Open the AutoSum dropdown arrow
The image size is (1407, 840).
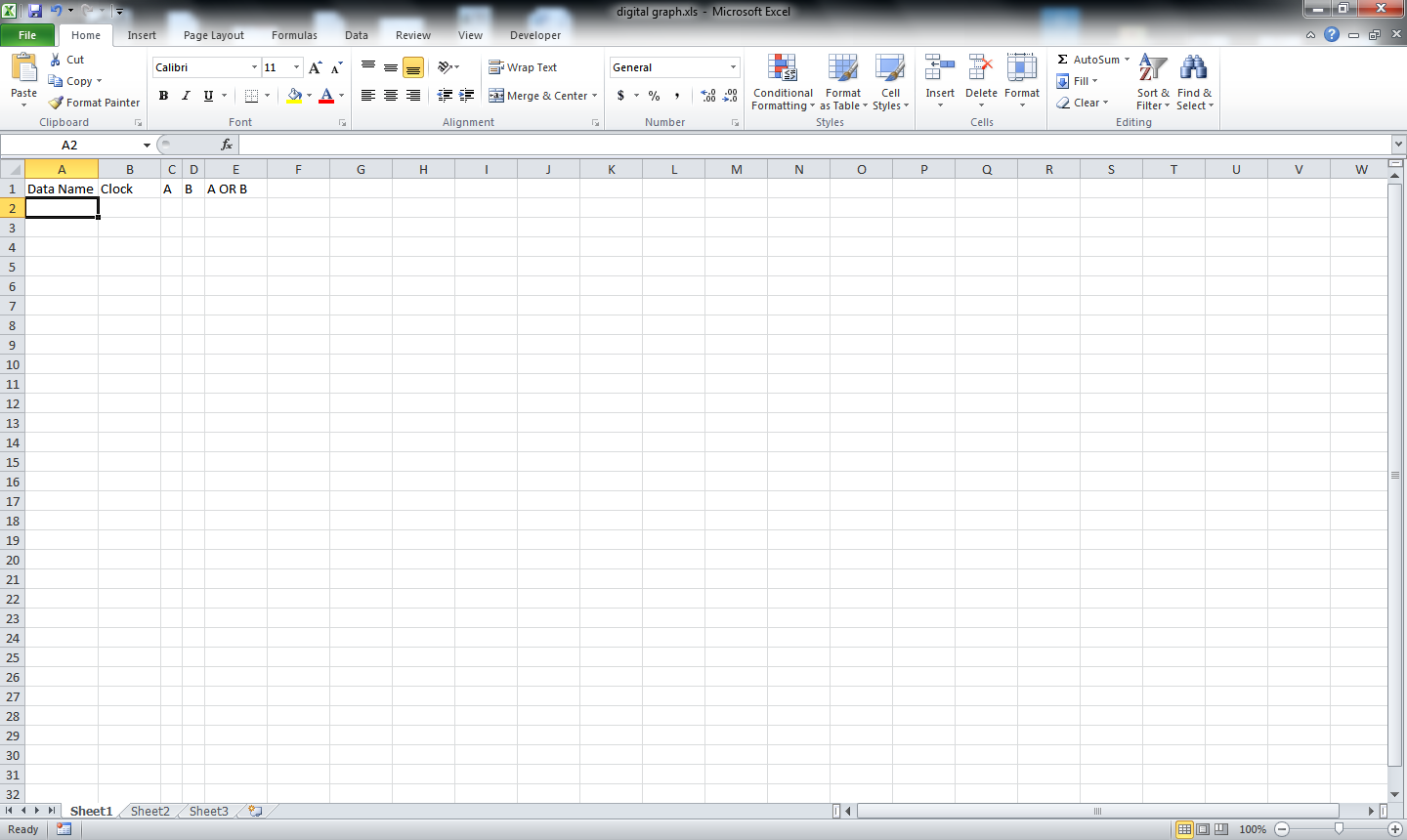[1127, 60]
